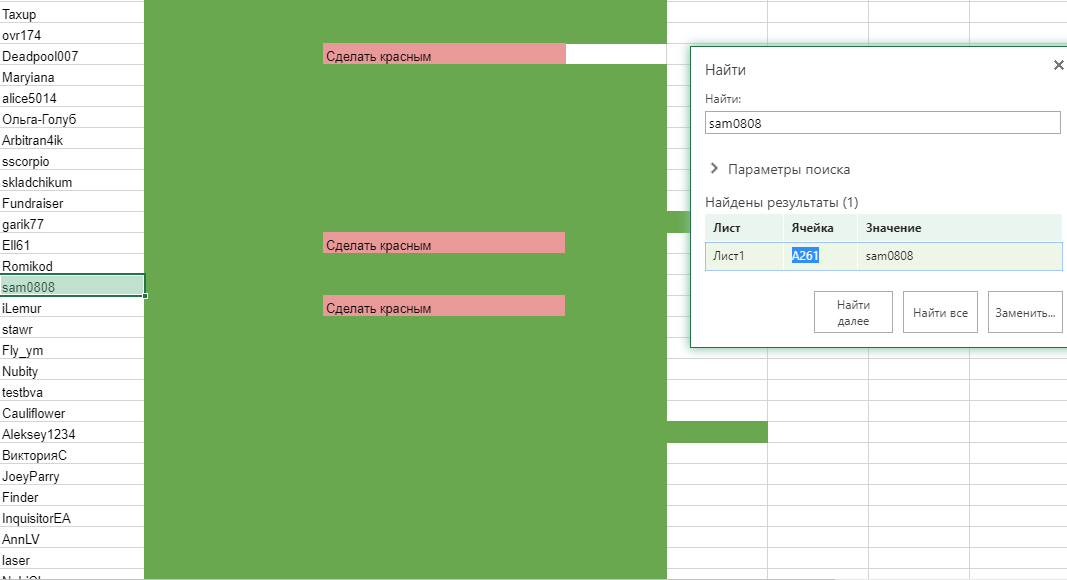The width and height of the screenshot is (1067, 580).
Task: Select the Maryiana cell
Action: point(72,76)
